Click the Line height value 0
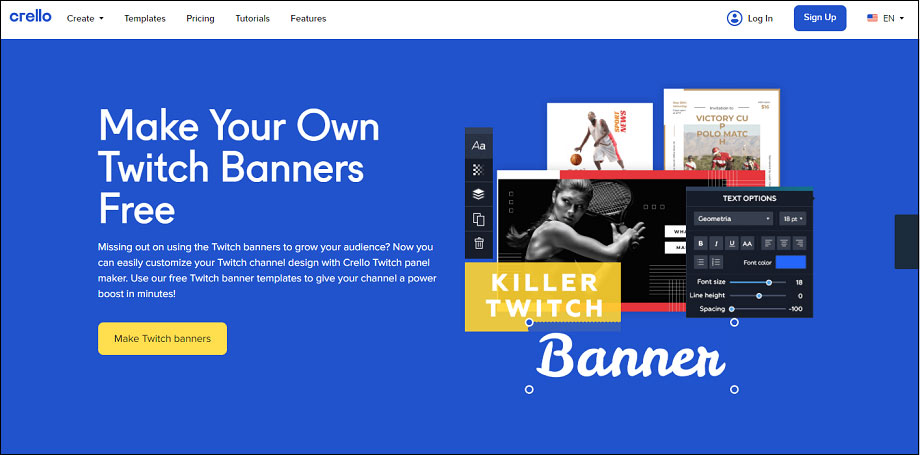This screenshot has height=455, width=920. [800, 296]
